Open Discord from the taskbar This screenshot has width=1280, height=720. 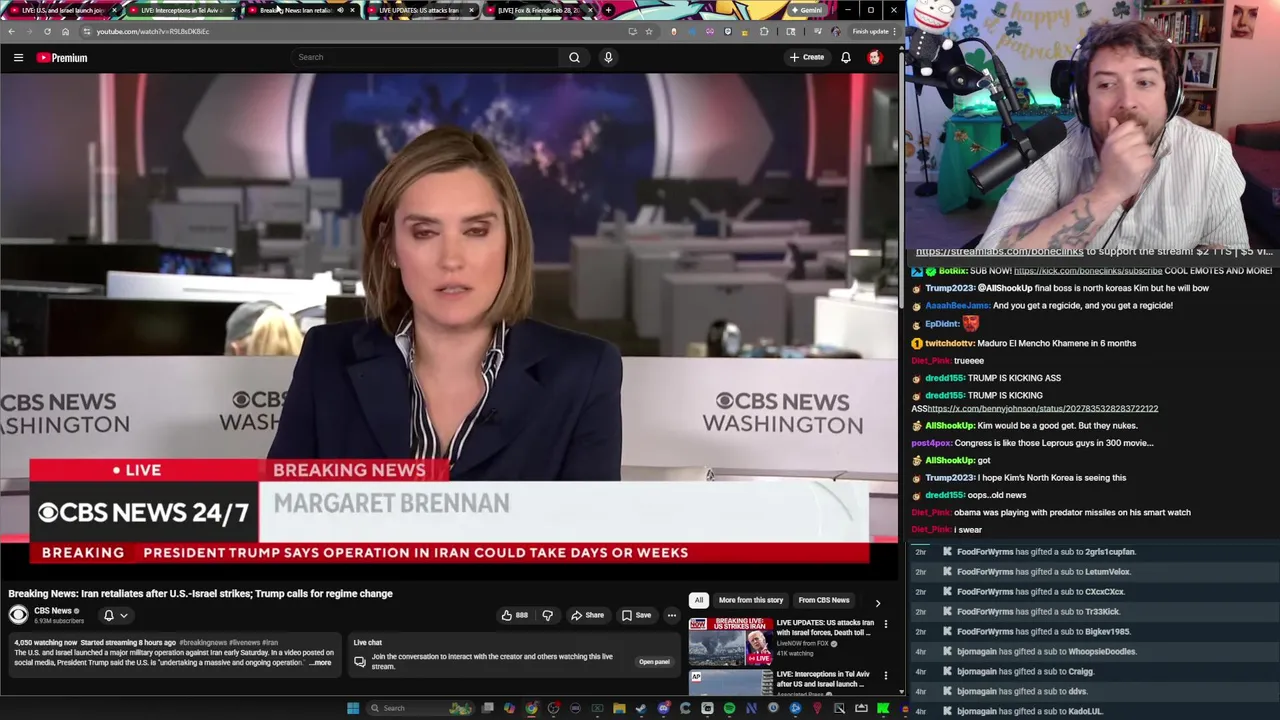(663, 708)
